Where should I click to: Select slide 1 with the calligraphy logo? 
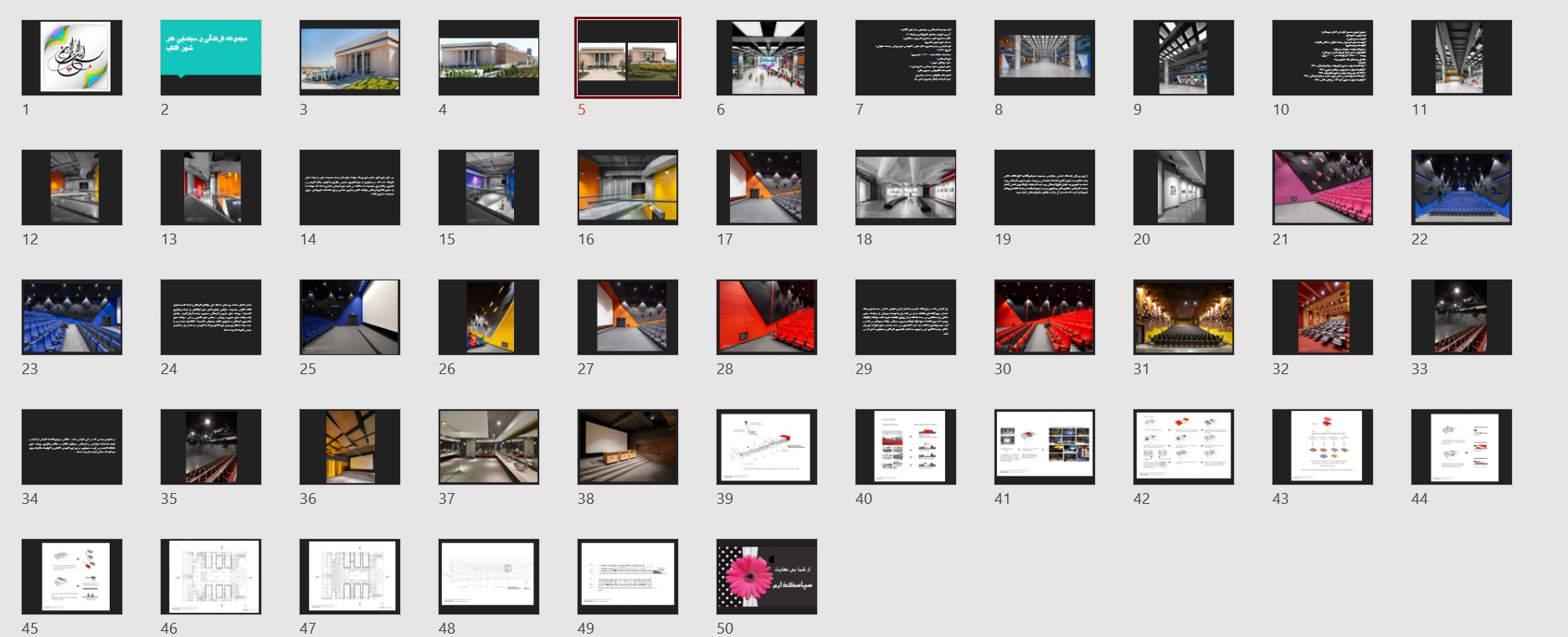72,58
